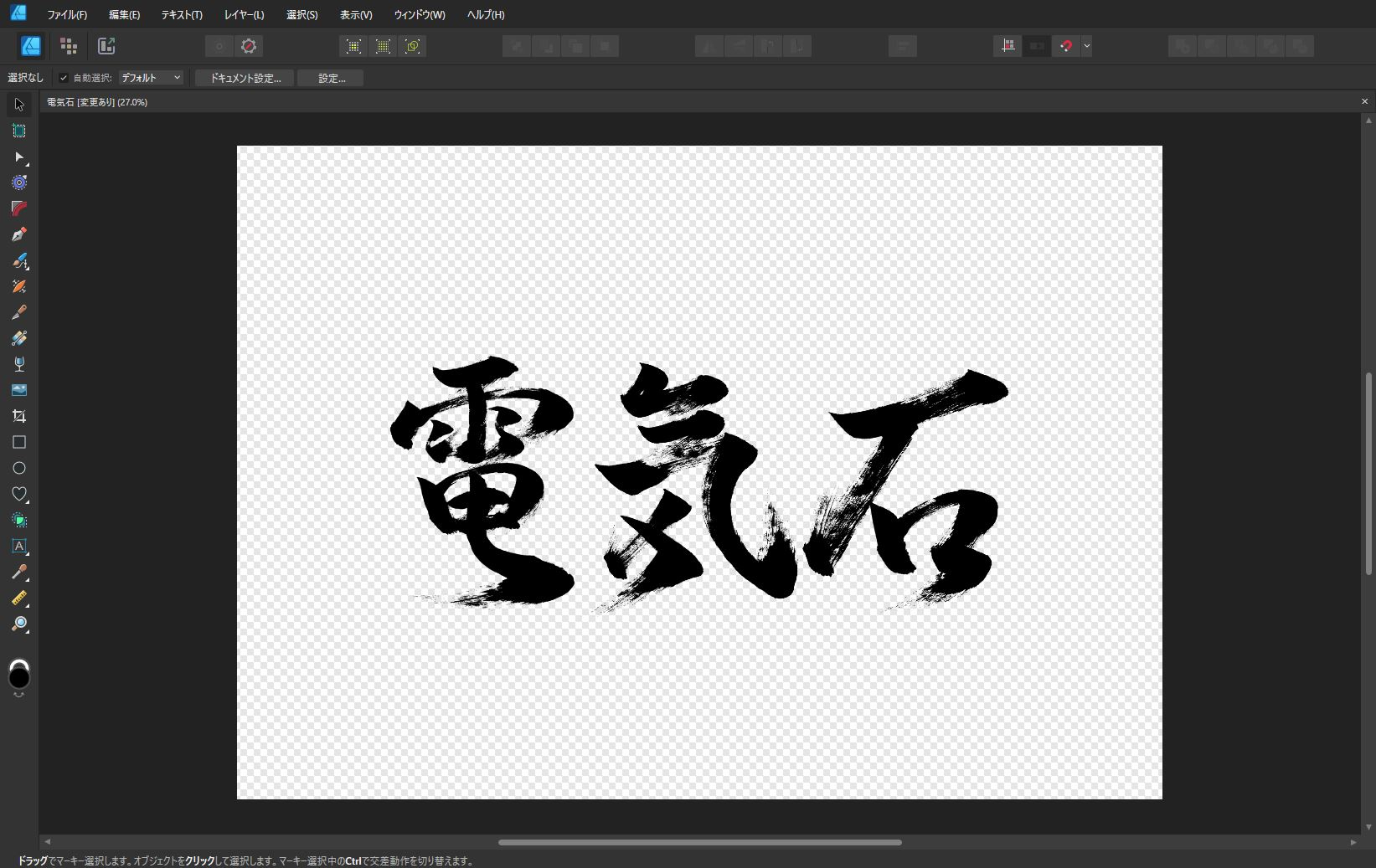This screenshot has height=868, width=1376.
Task: Open the デフォルト auto-select dropdown
Action: click(151, 78)
